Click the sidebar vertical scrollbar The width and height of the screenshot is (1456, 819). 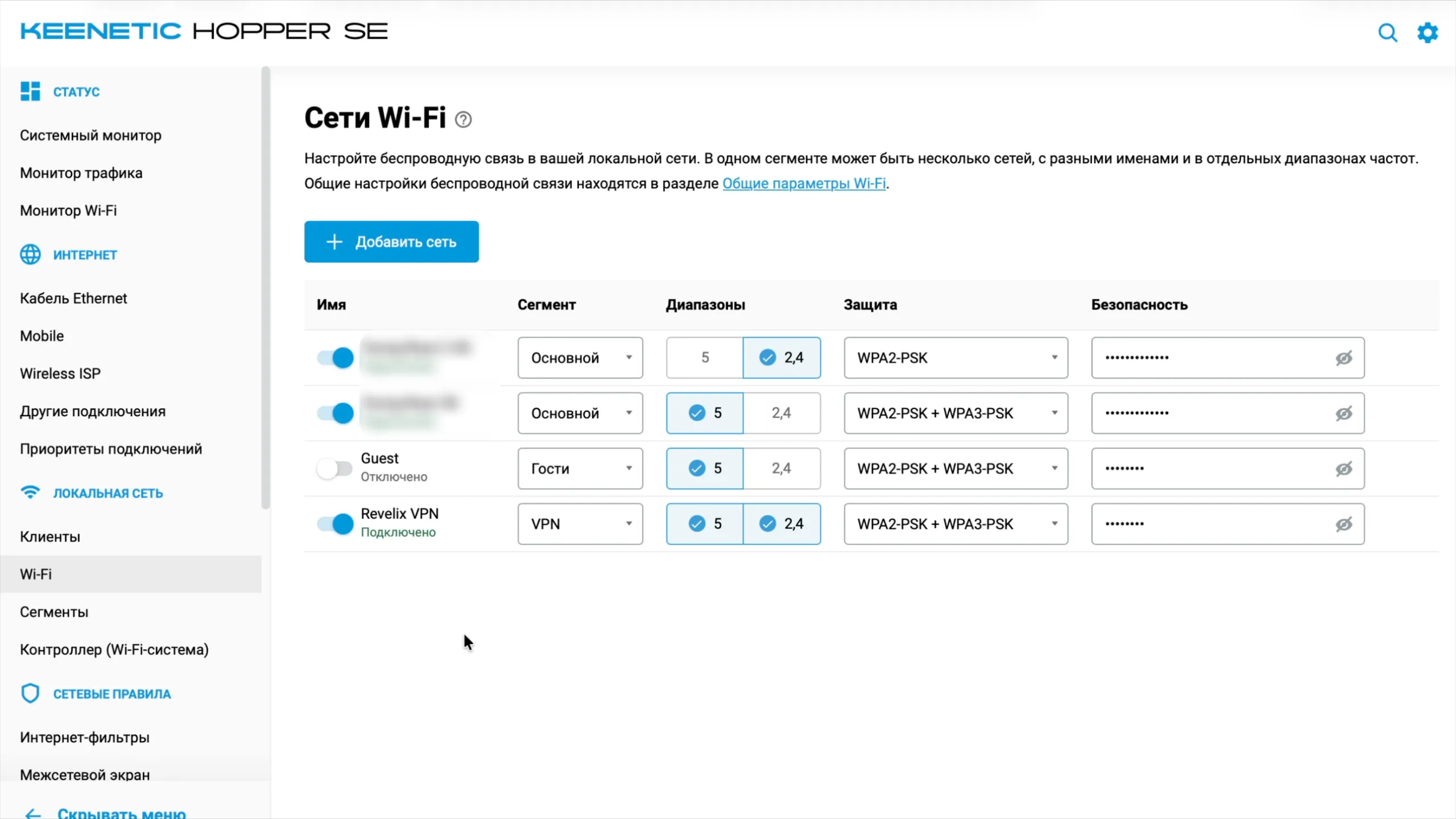[x=265, y=287]
